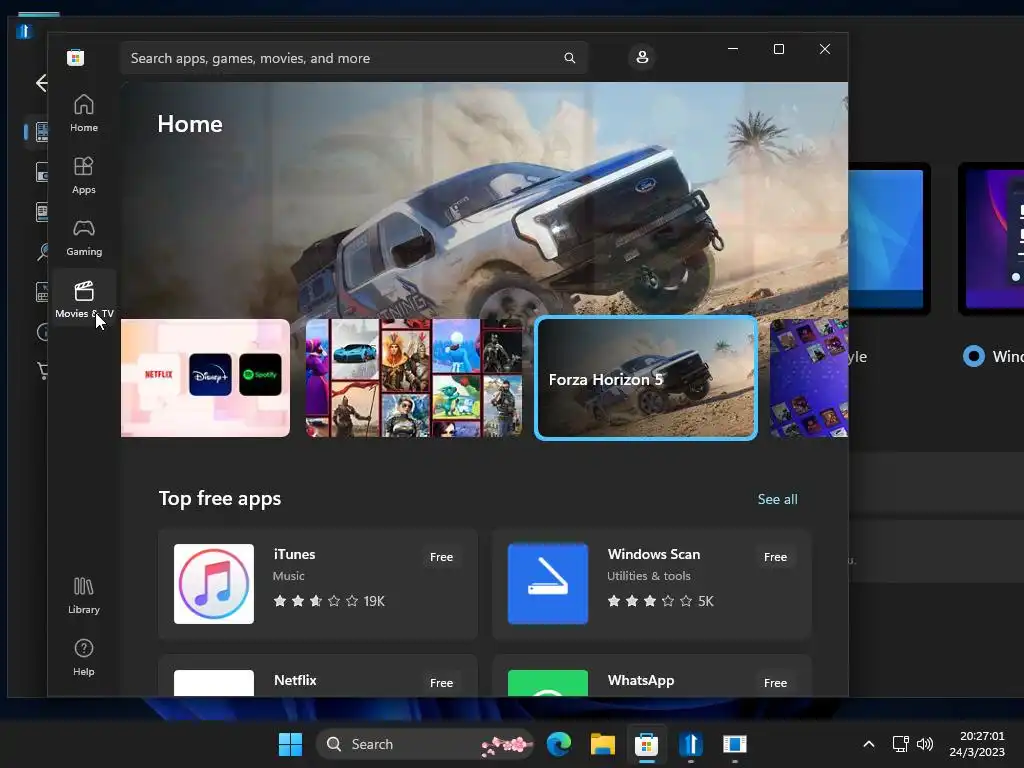Open the purple apps collage promo card
1024x768 pixels.
[x=809, y=378]
